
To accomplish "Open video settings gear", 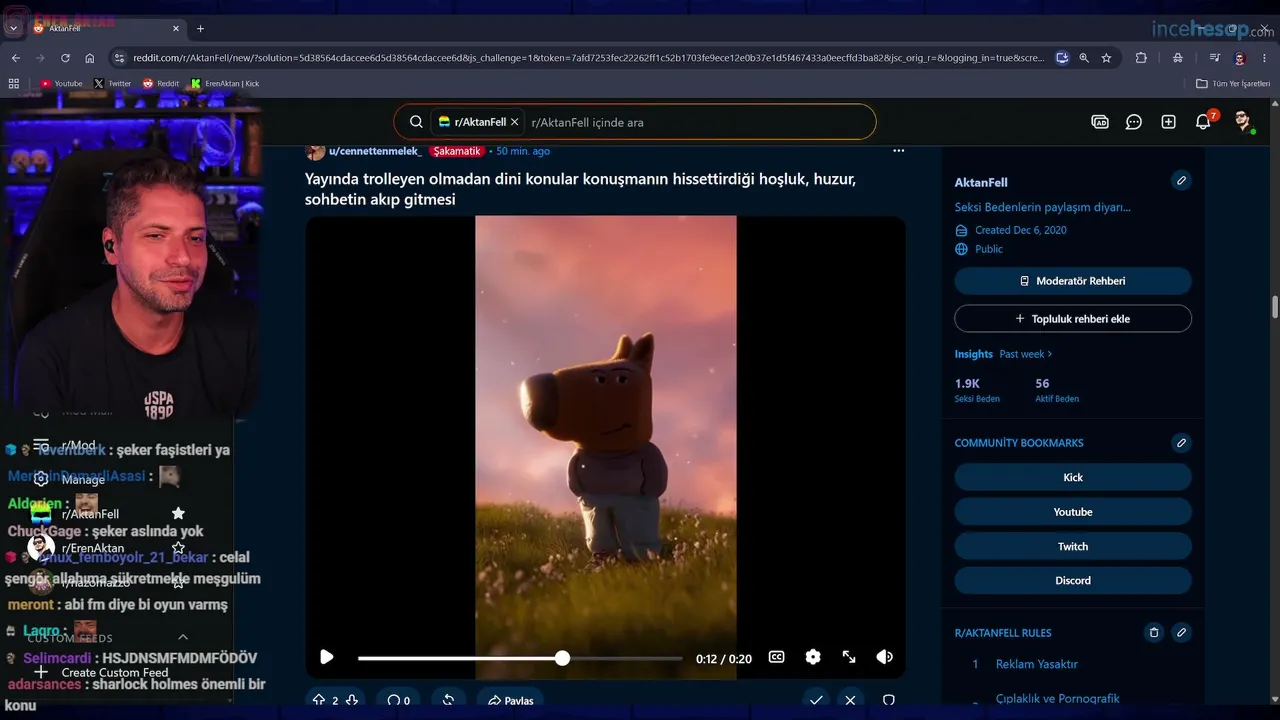I will [x=813, y=657].
